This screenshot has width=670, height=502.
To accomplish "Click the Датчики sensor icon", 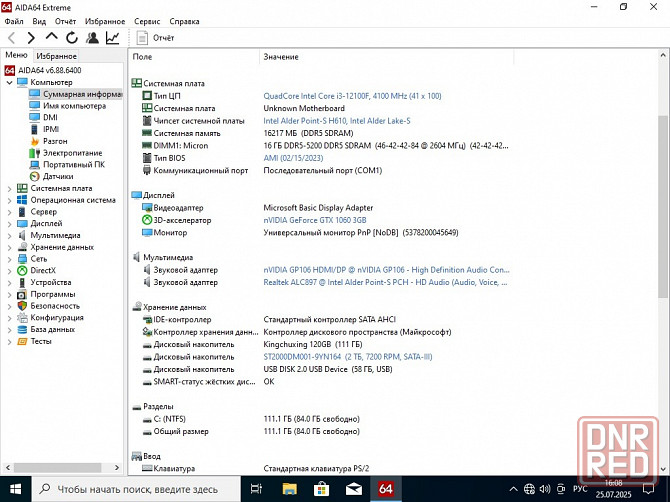I will [35, 176].
